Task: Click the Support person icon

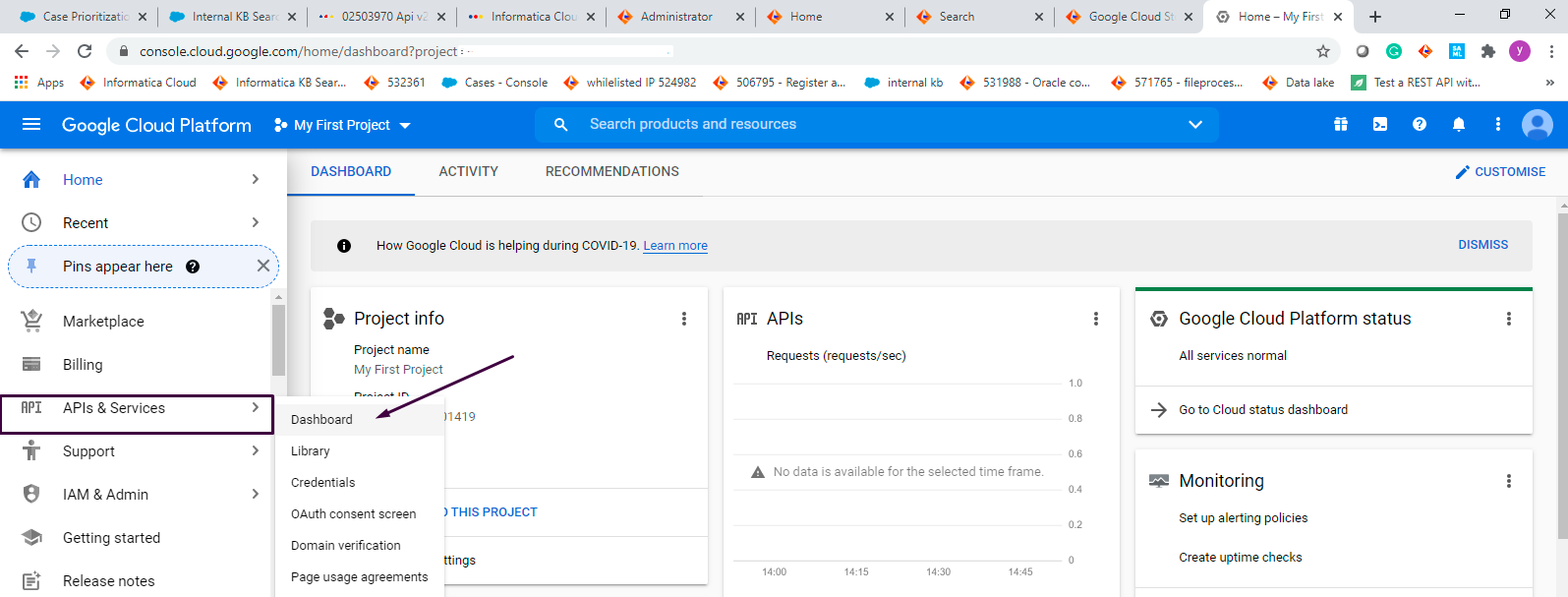Action: pyautogui.click(x=31, y=450)
